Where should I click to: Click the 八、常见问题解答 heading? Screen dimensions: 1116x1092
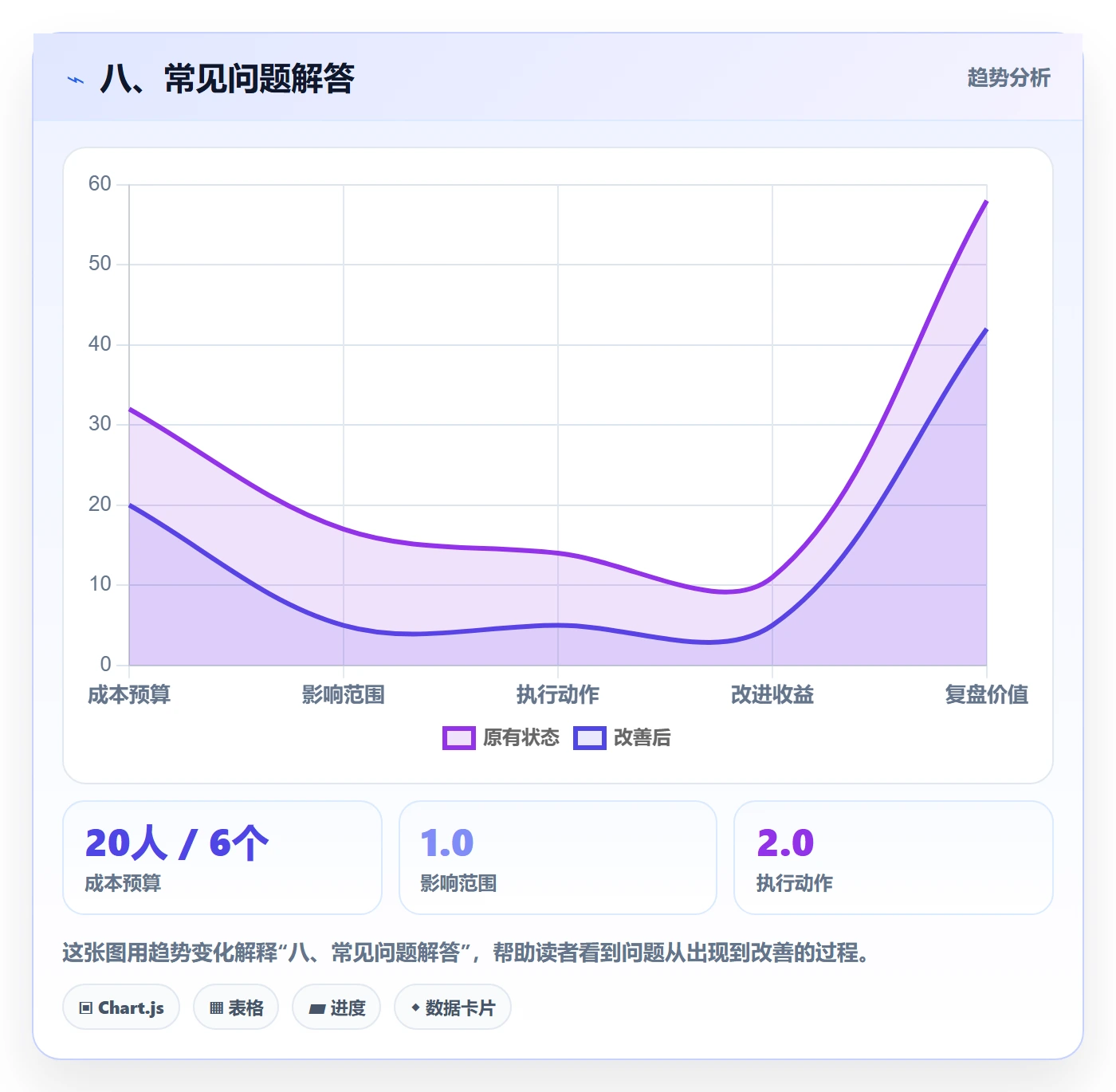[227, 79]
